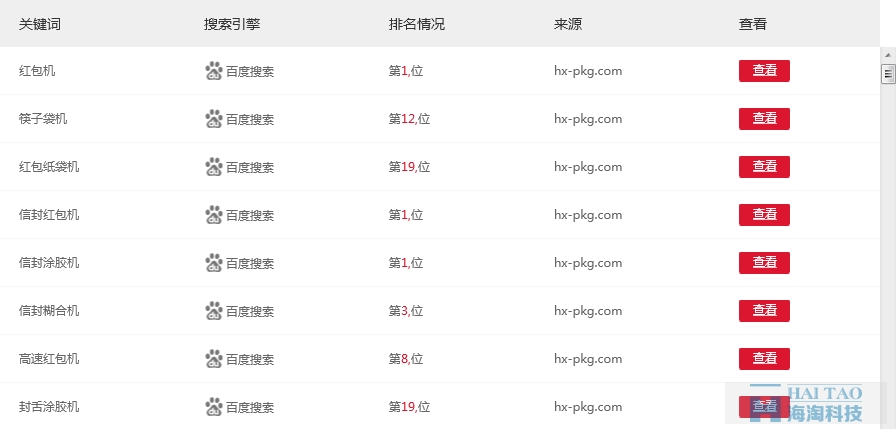Click the Baidu icon in 封舌涂胶机 row
The height and width of the screenshot is (429, 896).
213,407
